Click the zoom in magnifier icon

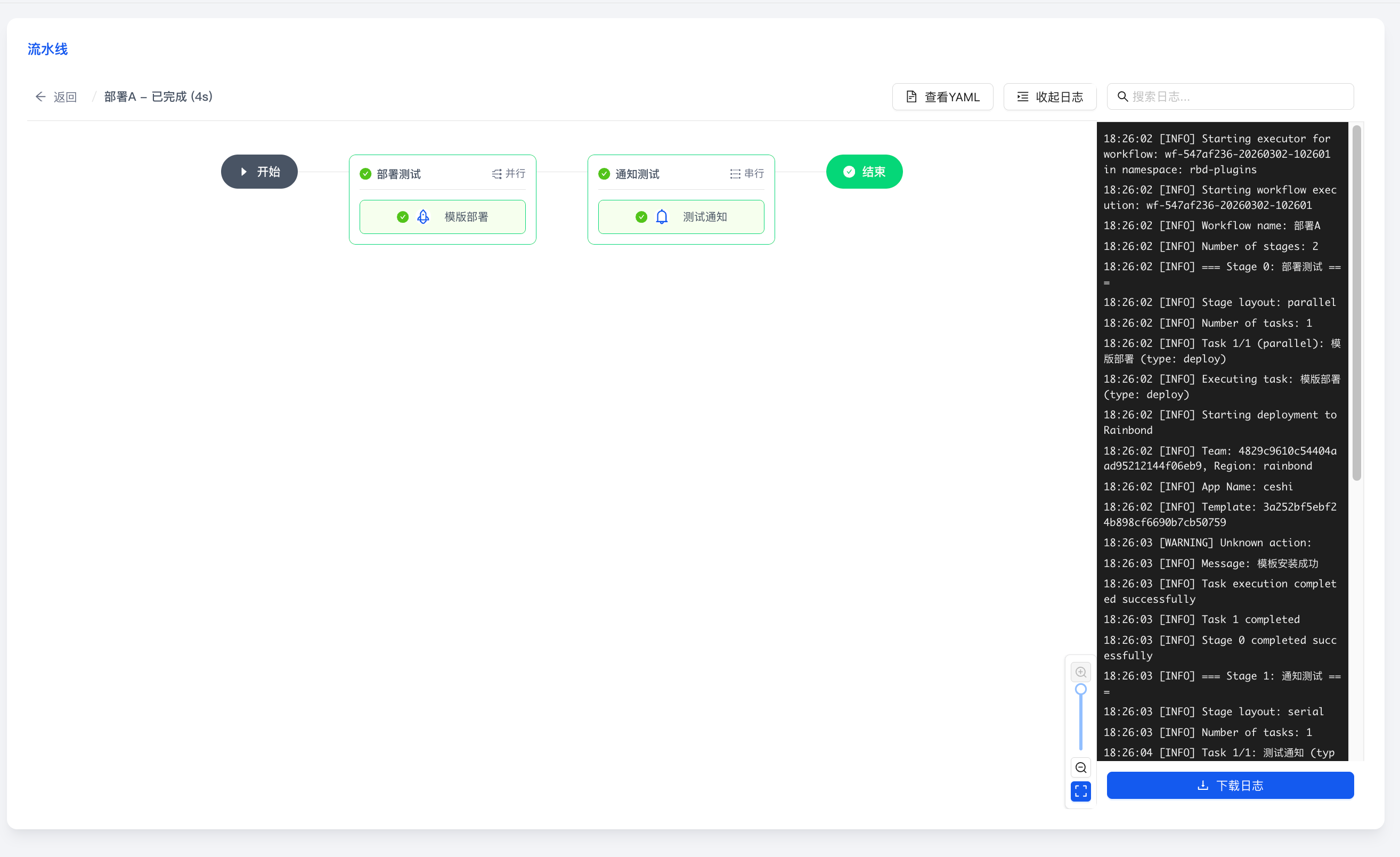point(1081,672)
